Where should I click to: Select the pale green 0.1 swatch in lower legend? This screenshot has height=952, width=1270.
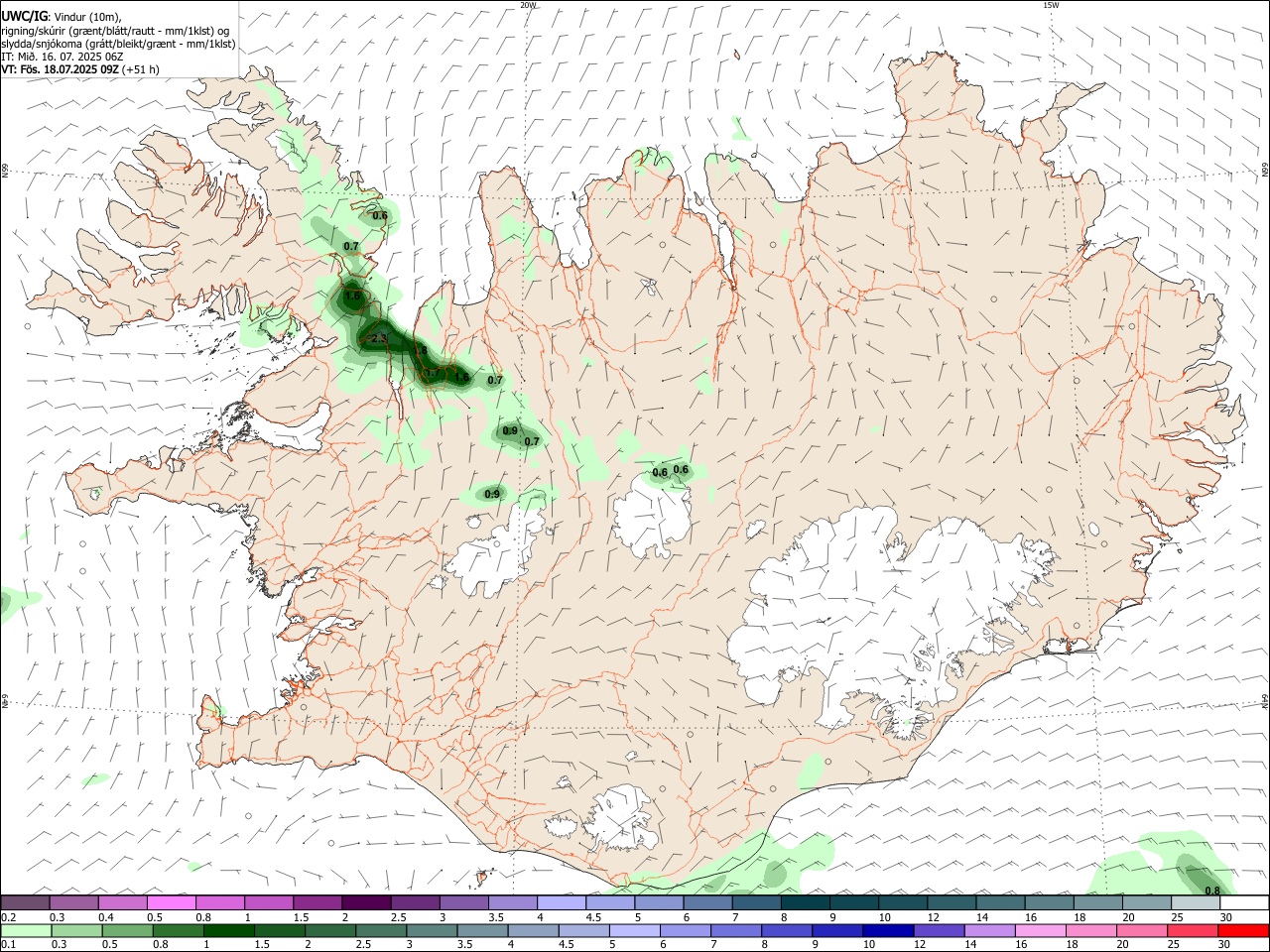(25, 930)
